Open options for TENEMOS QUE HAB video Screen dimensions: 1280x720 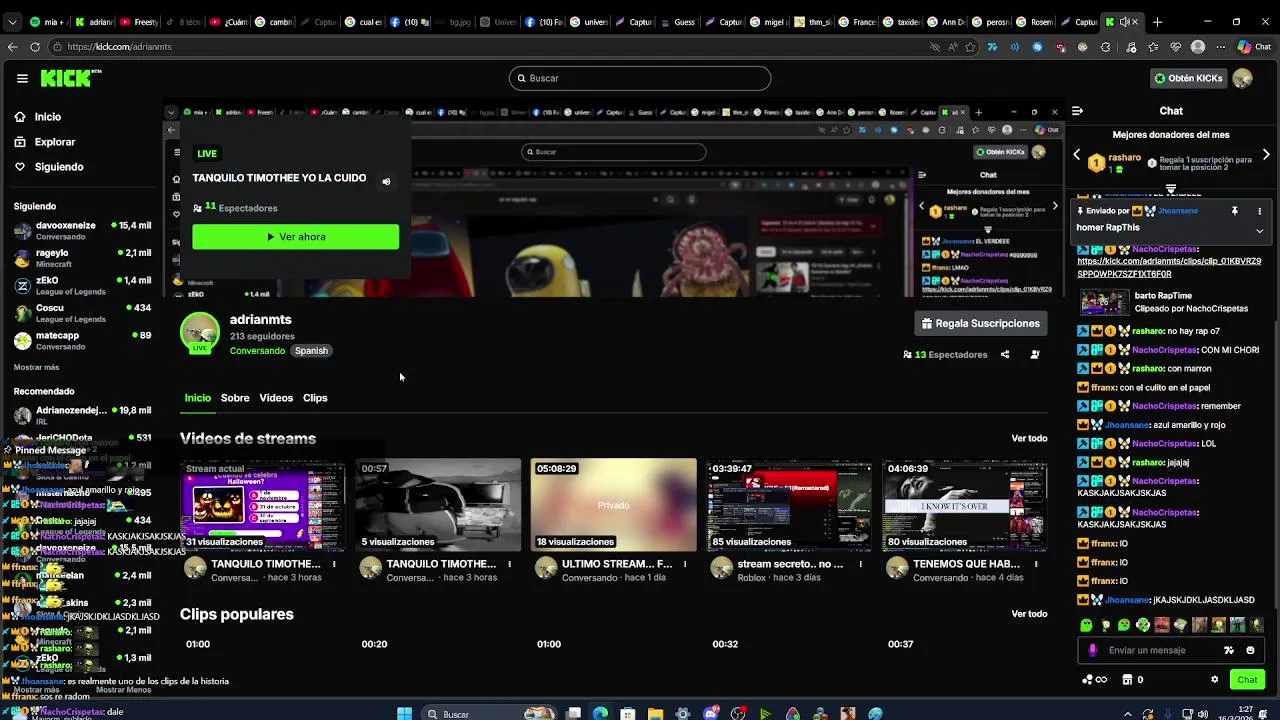coord(1036,564)
